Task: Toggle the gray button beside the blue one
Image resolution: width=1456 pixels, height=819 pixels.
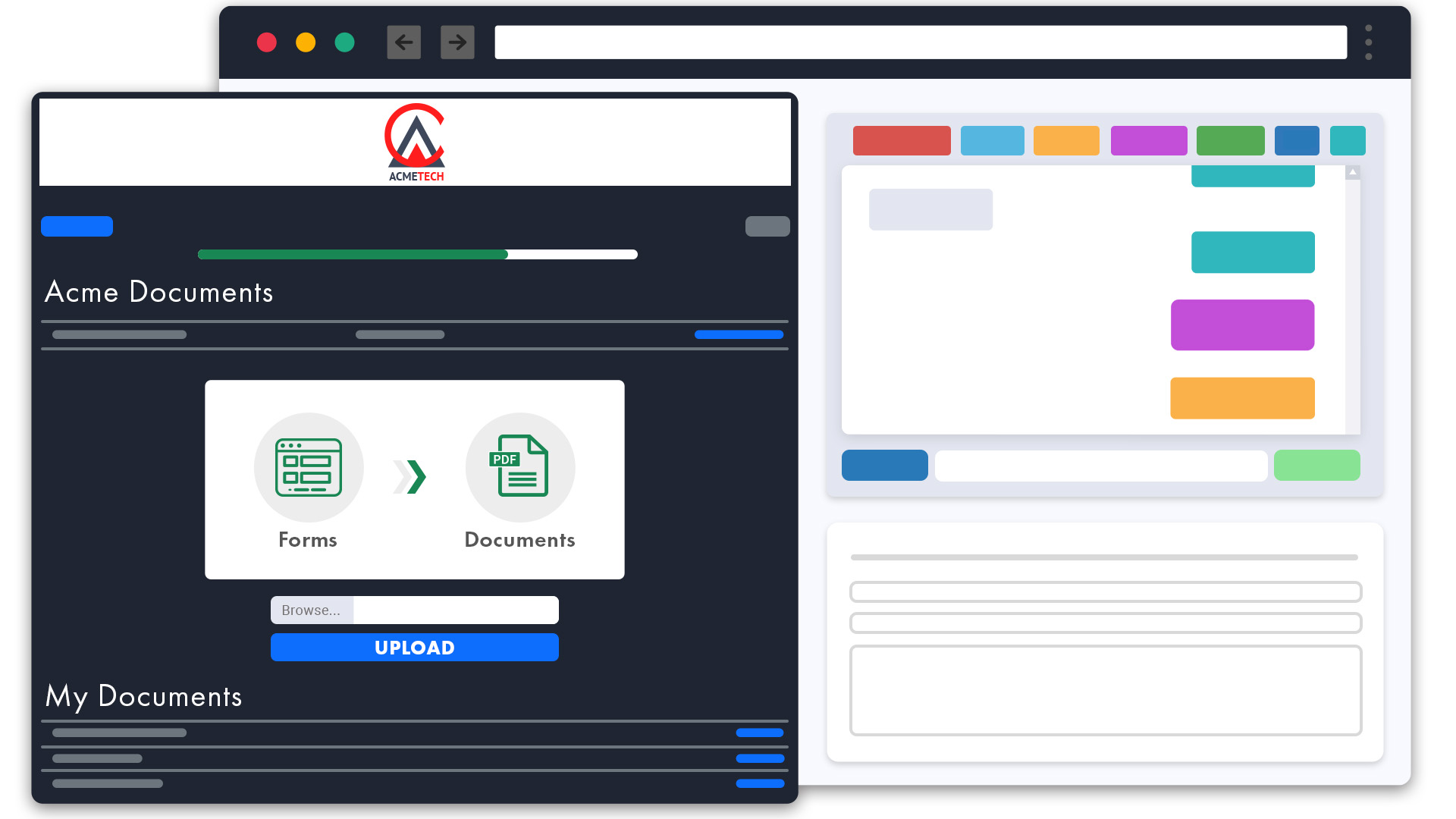Action: coord(767,226)
